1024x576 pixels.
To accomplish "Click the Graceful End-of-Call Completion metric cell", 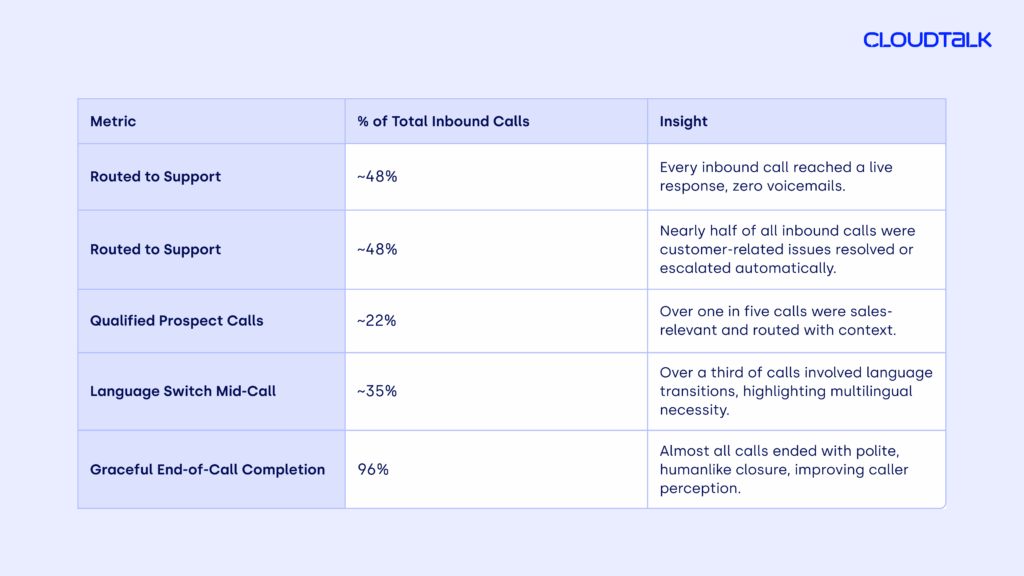I will click(207, 469).
